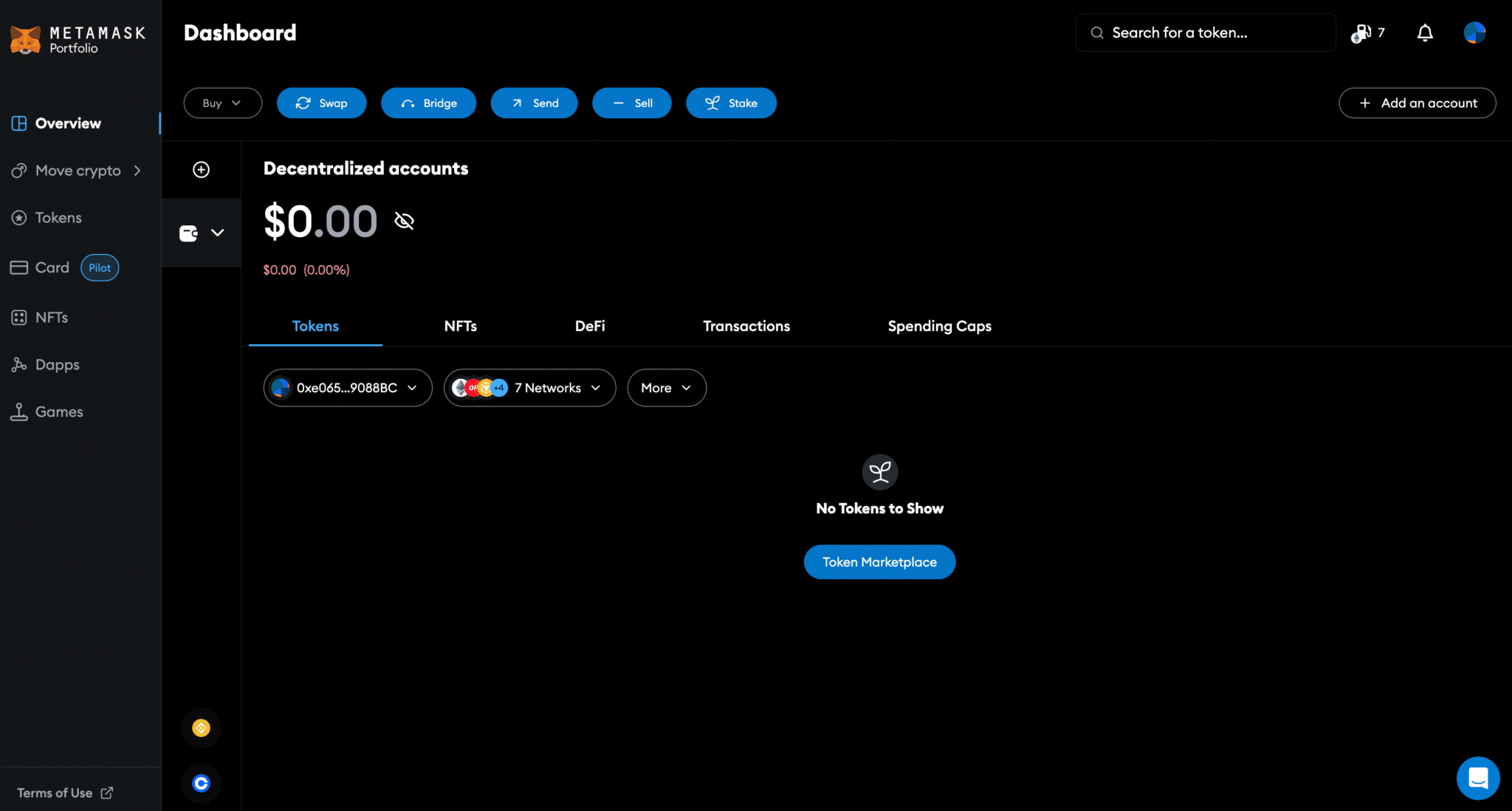Click the add account plus icon above the wallet strip

pos(201,169)
